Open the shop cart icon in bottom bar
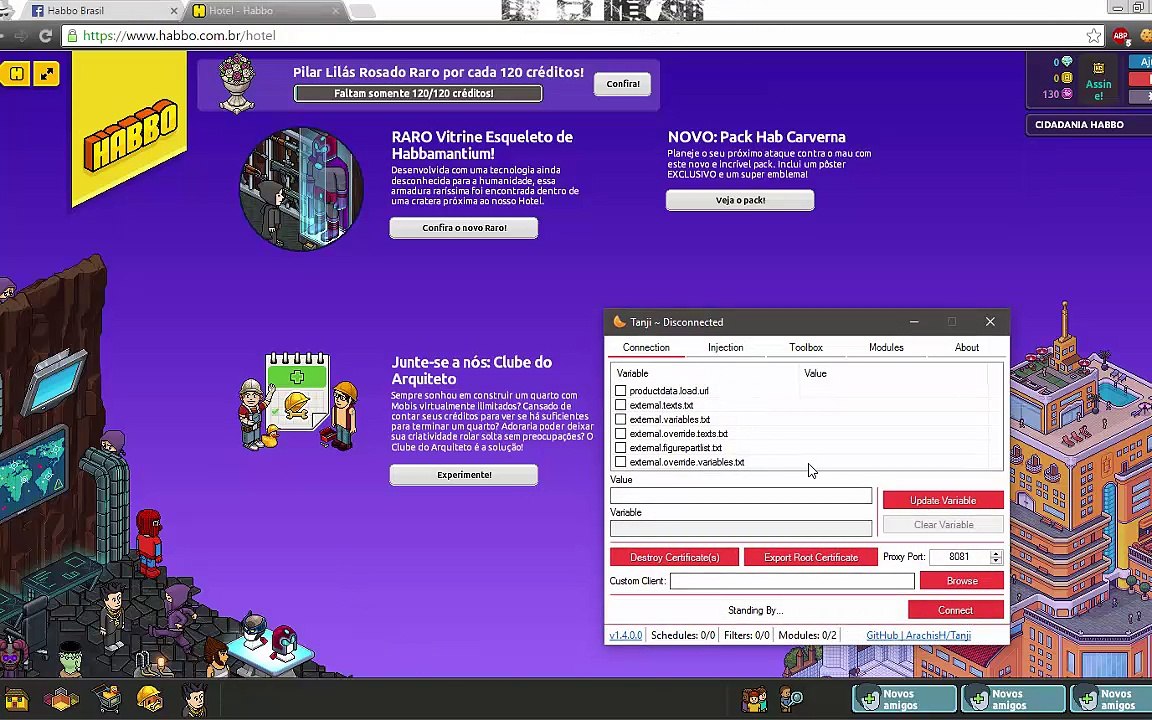 coord(107,698)
